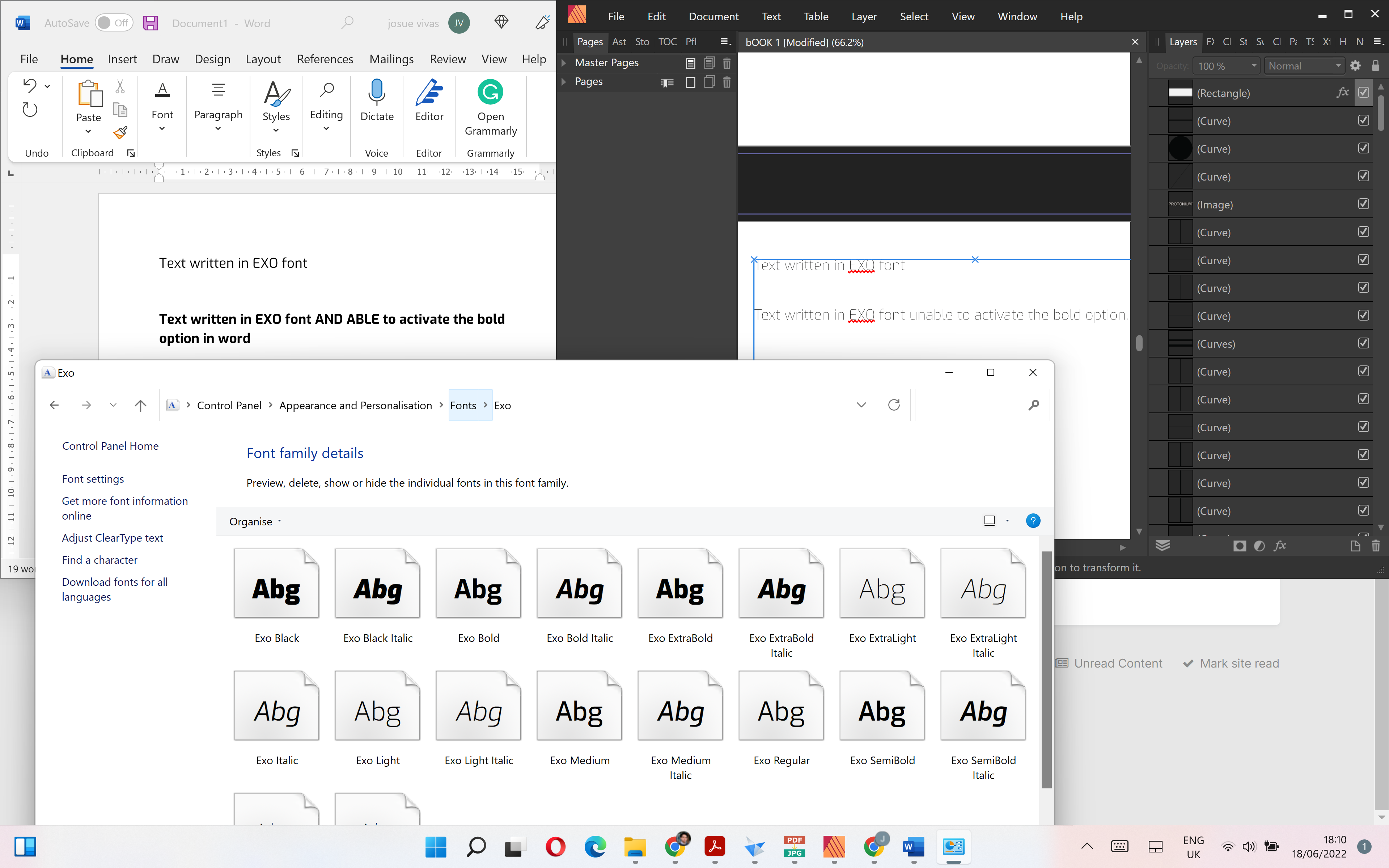Open the Editor tool in Word ribbon
The height and width of the screenshot is (868, 1389).
click(x=429, y=101)
